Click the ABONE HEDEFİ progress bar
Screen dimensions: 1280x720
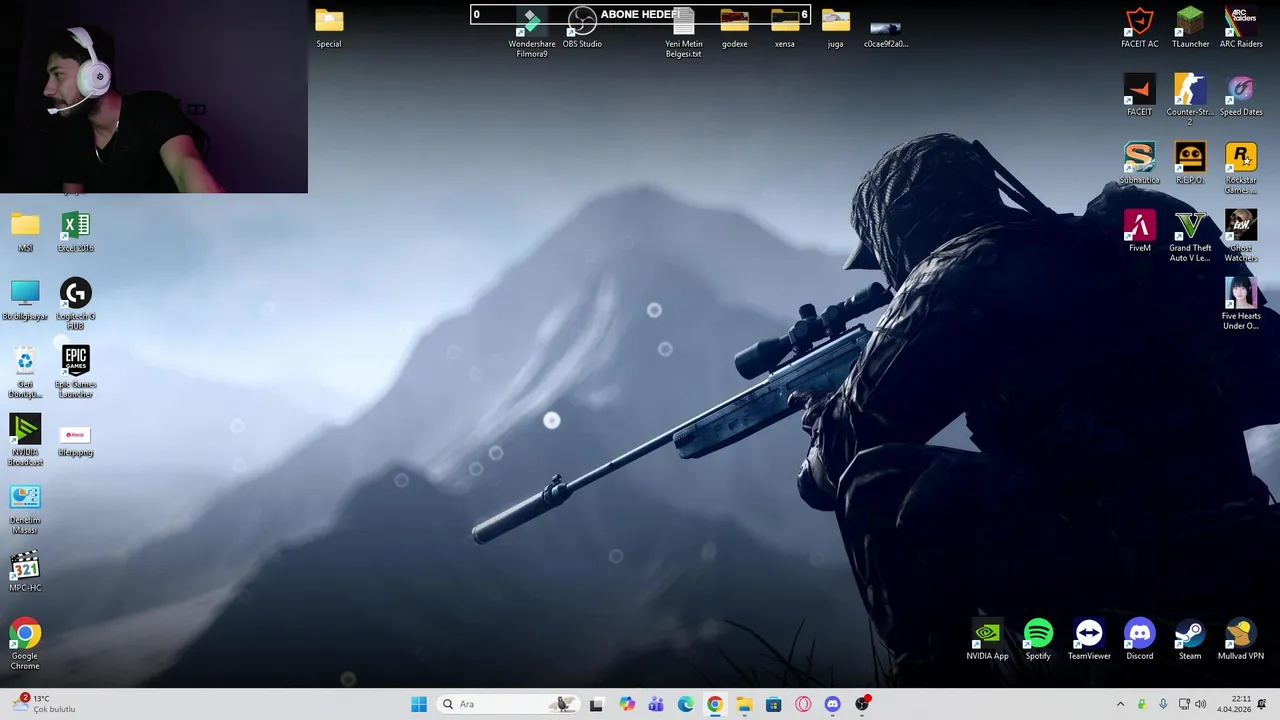[x=640, y=14]
